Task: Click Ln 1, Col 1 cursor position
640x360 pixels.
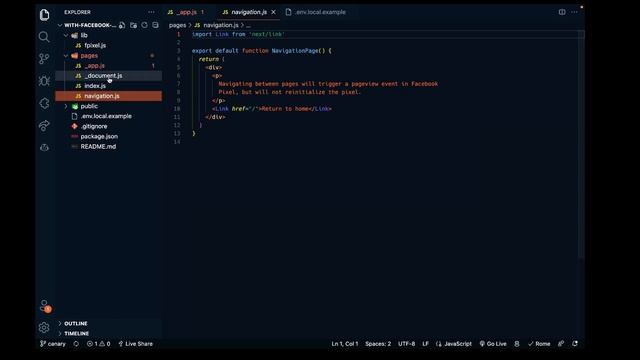Action: coord(345,344)
